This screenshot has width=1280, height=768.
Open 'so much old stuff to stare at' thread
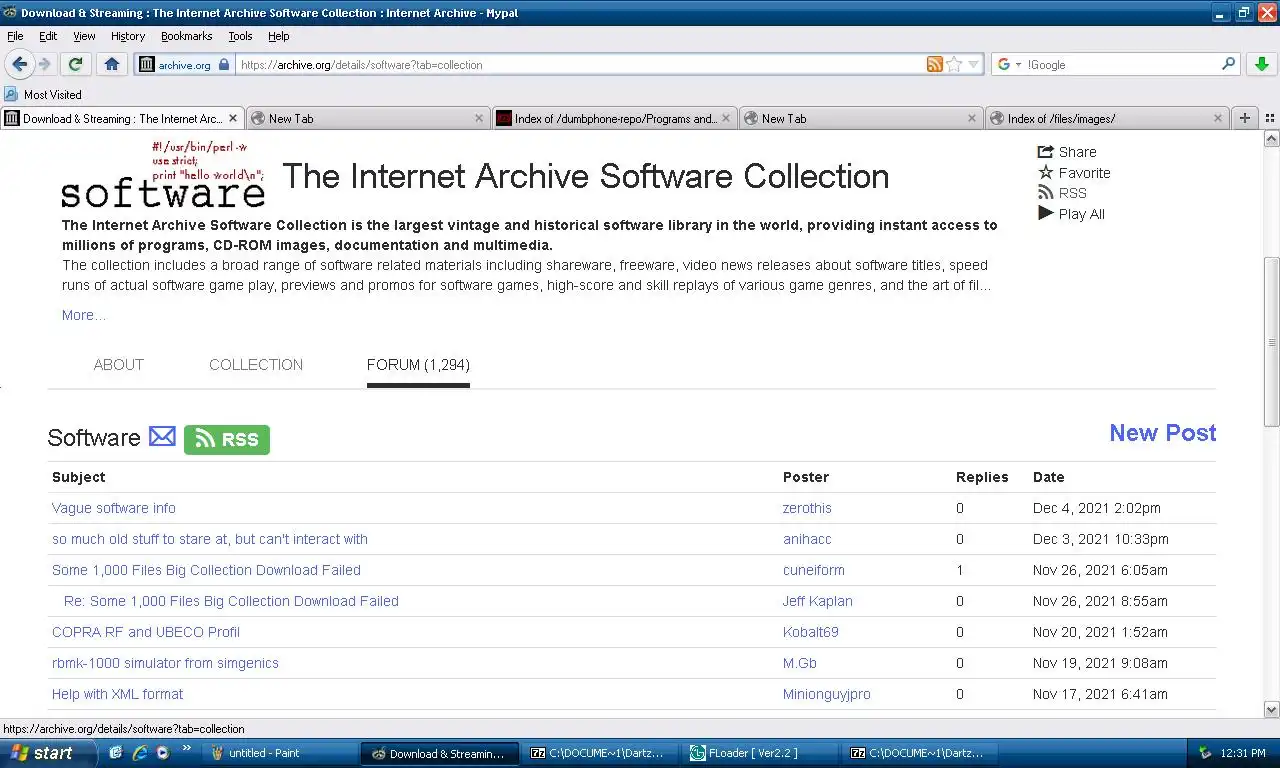coord(210,539)
